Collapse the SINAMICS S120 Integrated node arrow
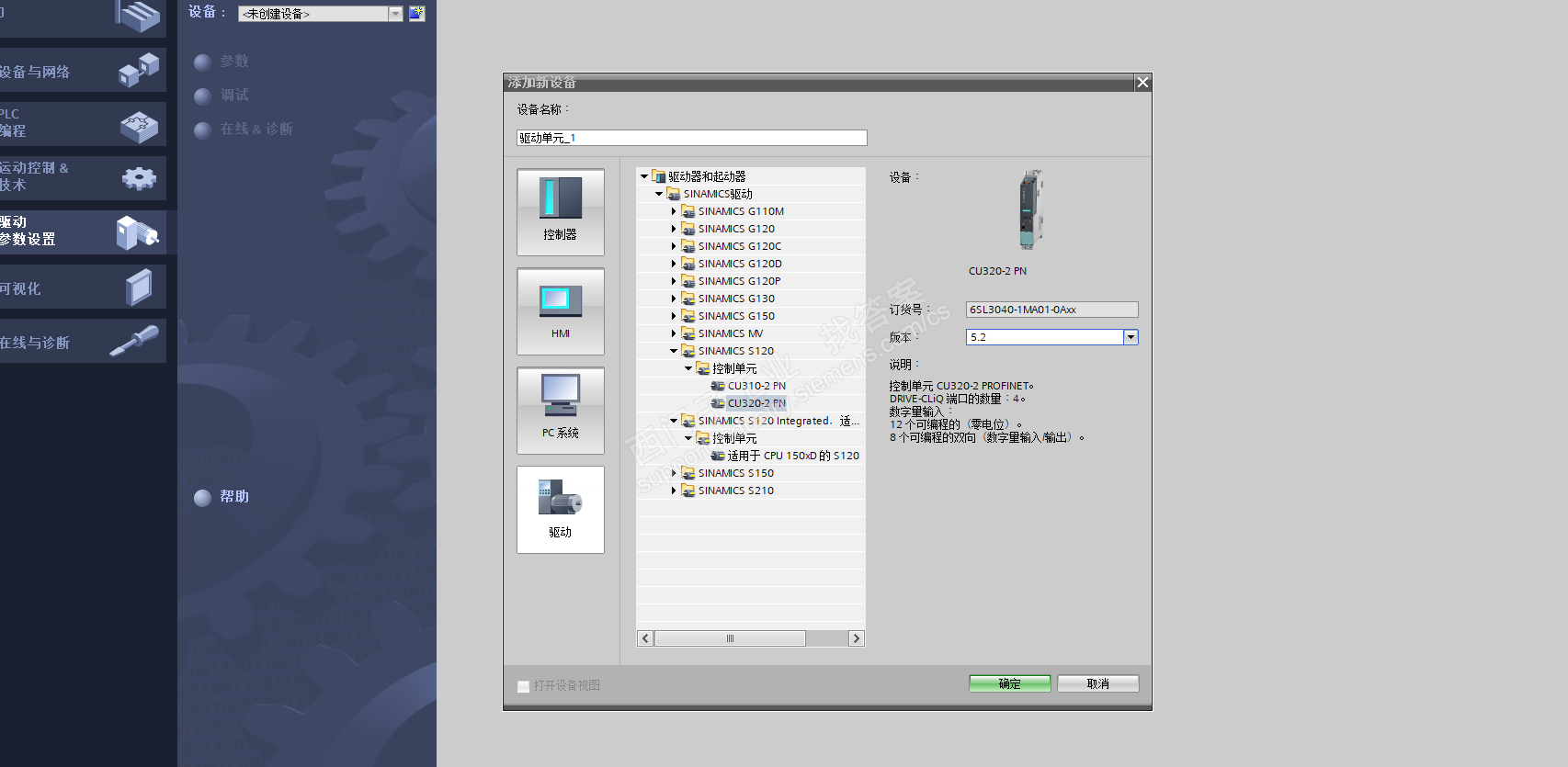1568x767 pixels. tap(674, 421)
